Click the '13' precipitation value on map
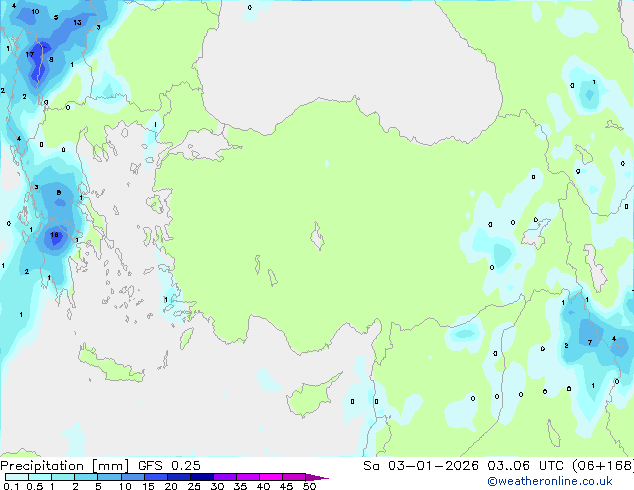The width and height of the screenshot is (634, 490). pyautogui.click(x=77, y=22)
